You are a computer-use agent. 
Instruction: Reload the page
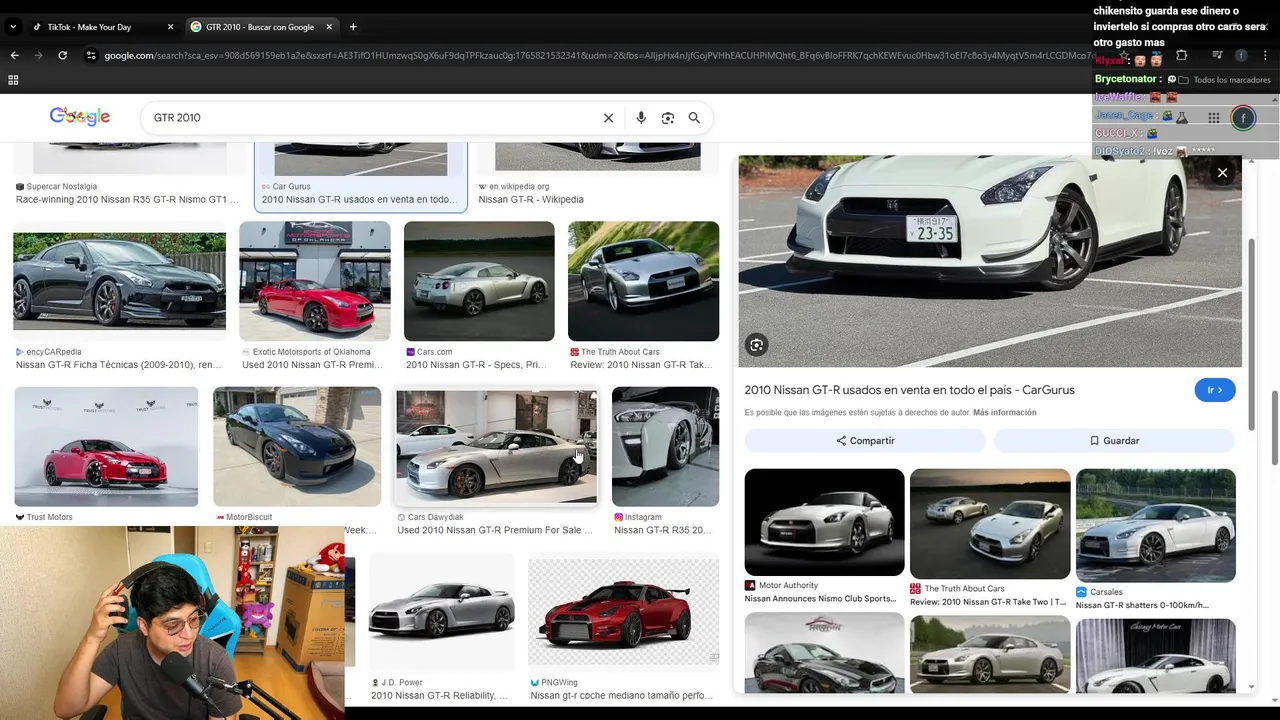62,55
